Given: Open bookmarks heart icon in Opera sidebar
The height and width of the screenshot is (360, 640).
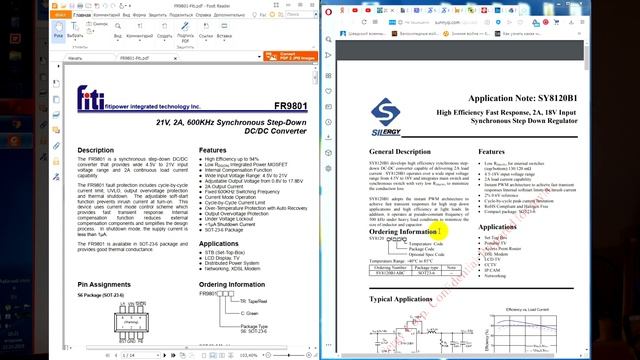Looking at the screenshot, I should pyautogui.click(x=329, y=91).
